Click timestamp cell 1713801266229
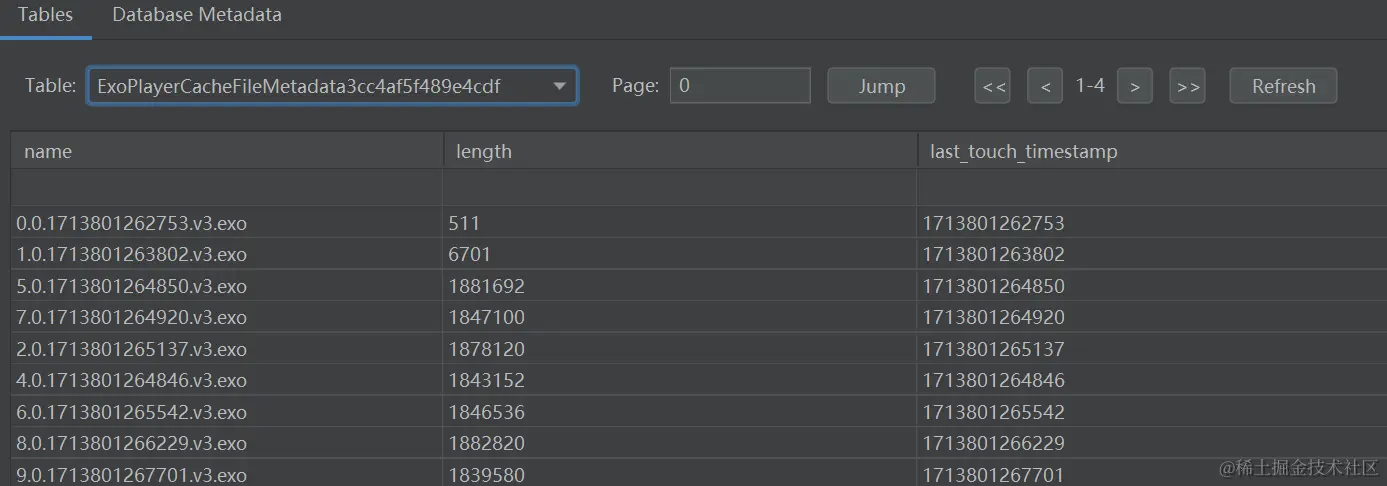This screenshot has height=486, width=1387. click(1152, 443)
